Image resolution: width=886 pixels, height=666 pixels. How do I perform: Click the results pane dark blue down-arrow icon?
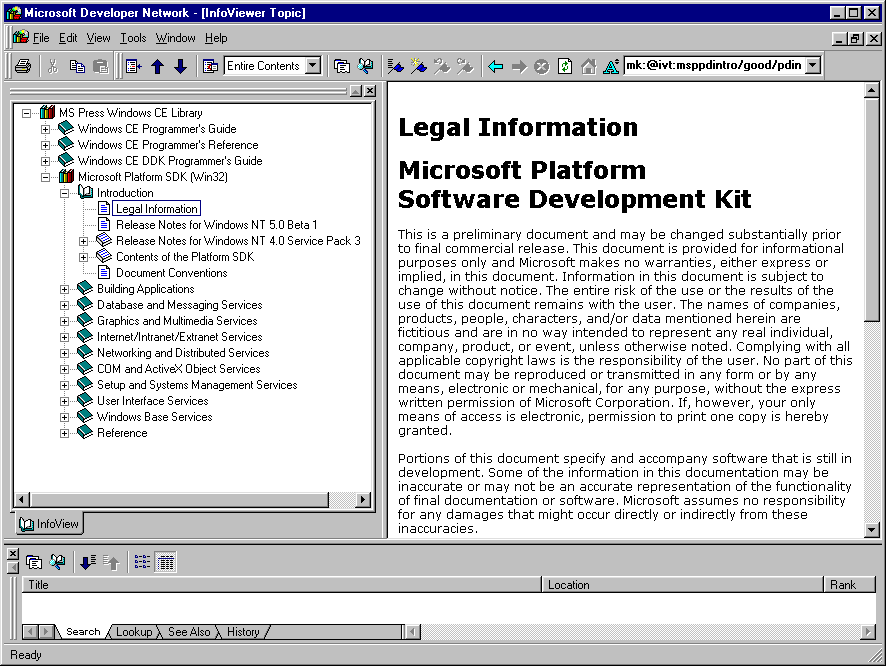[88, 562]
